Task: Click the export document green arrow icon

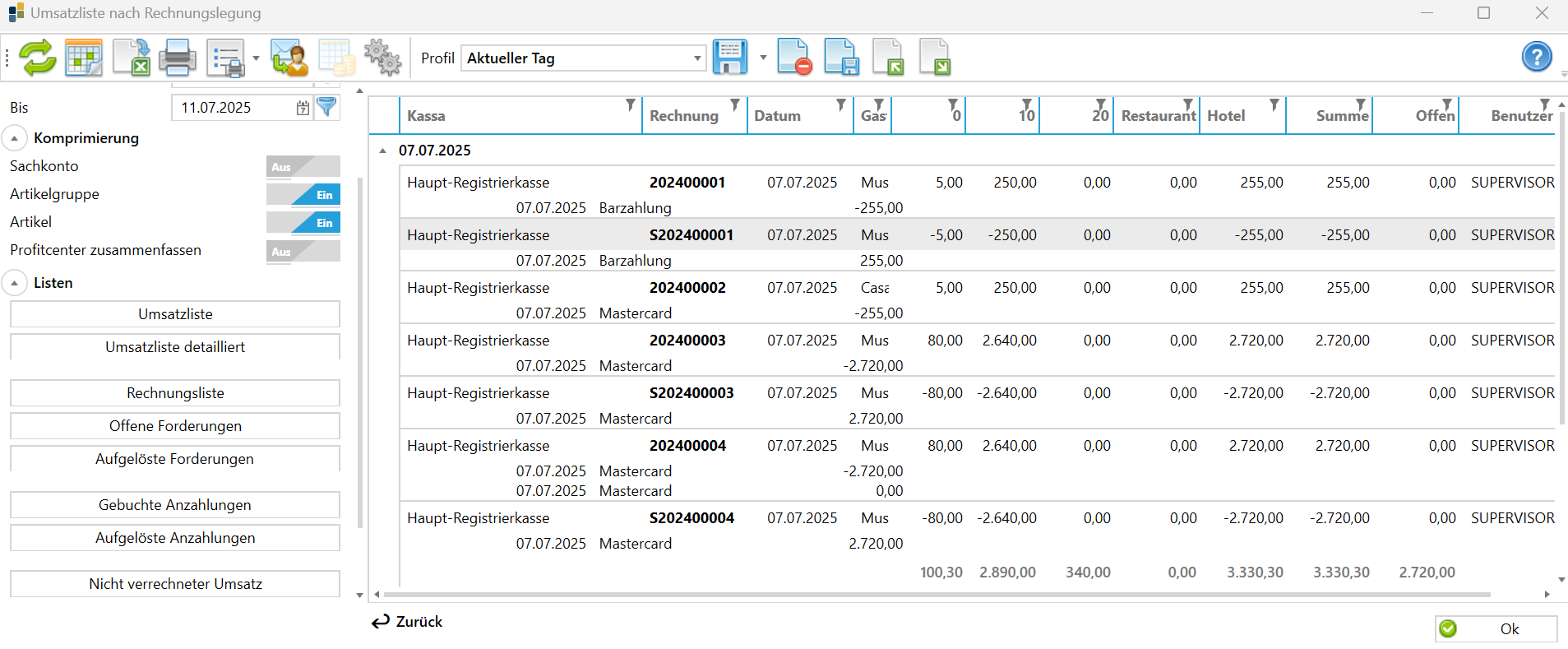Action: (935, 58)
